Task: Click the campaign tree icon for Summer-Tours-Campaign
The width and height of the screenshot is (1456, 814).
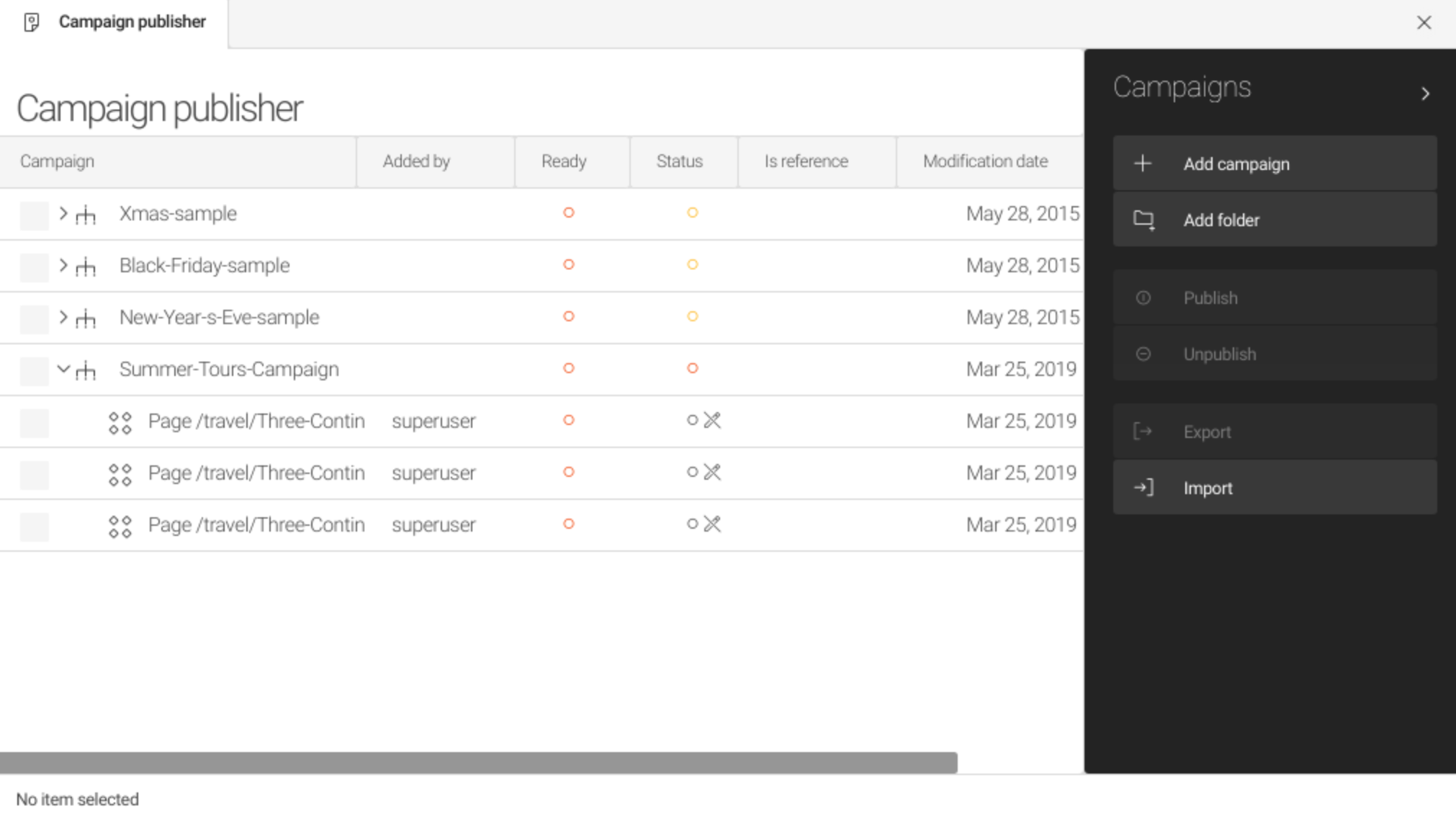Action: click(x=86, y=370)
